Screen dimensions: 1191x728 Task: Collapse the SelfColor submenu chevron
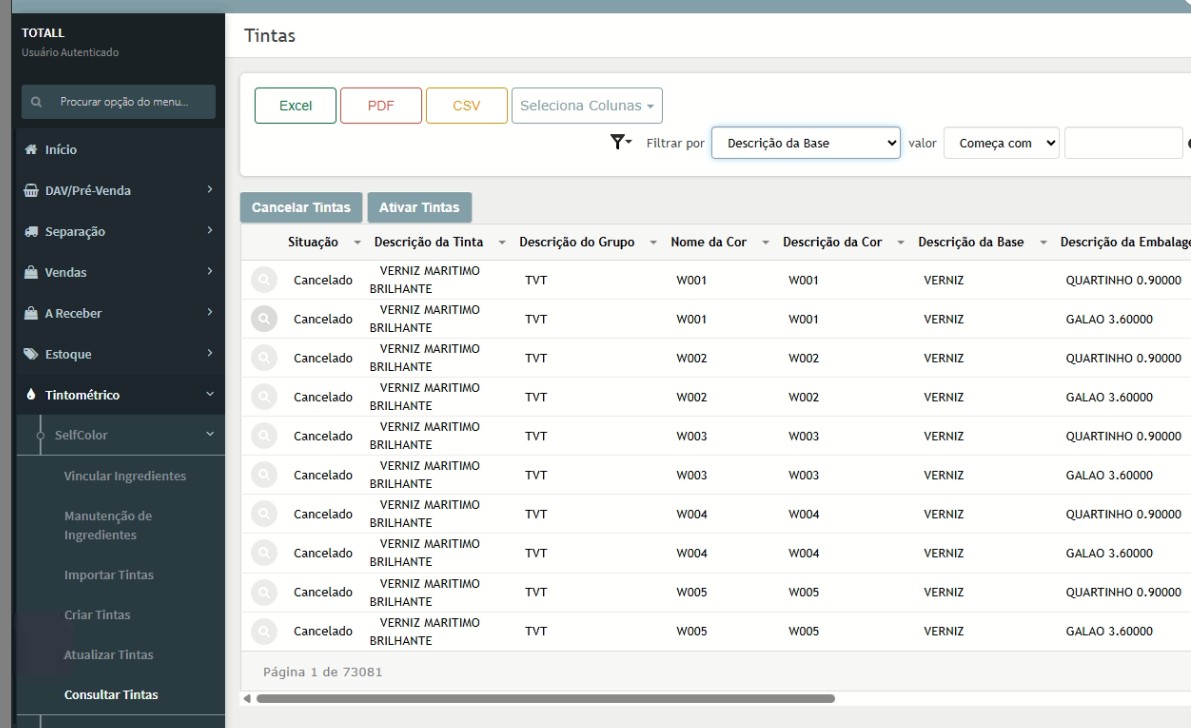pyautogui.click(x=210, y=434)
